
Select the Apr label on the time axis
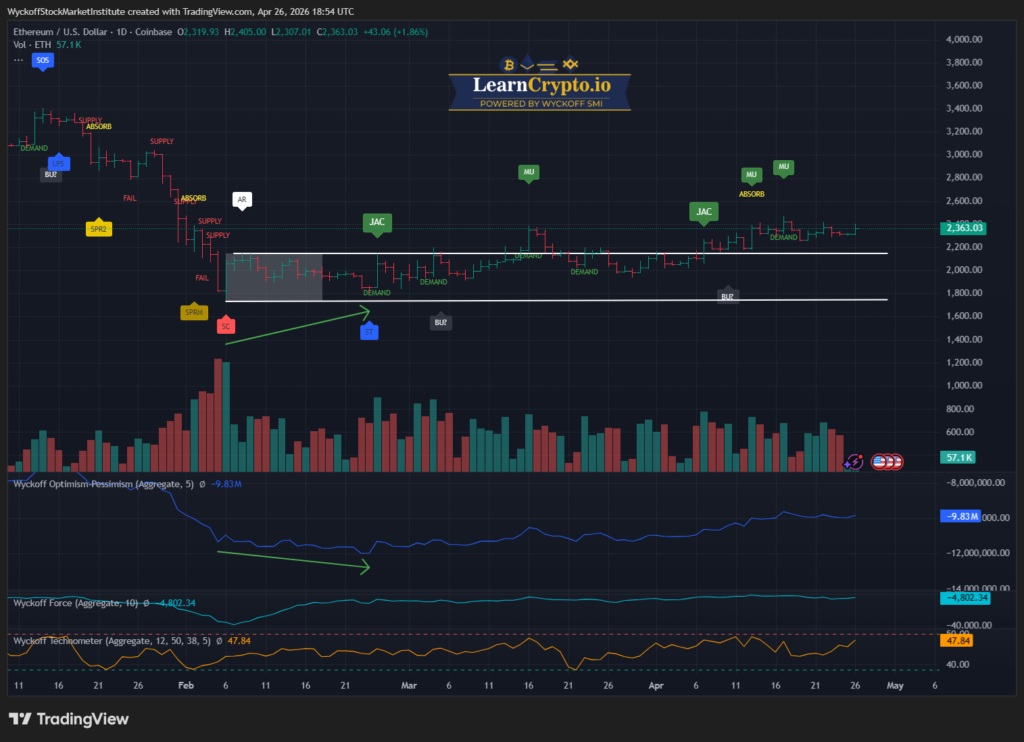click(656, 686)
